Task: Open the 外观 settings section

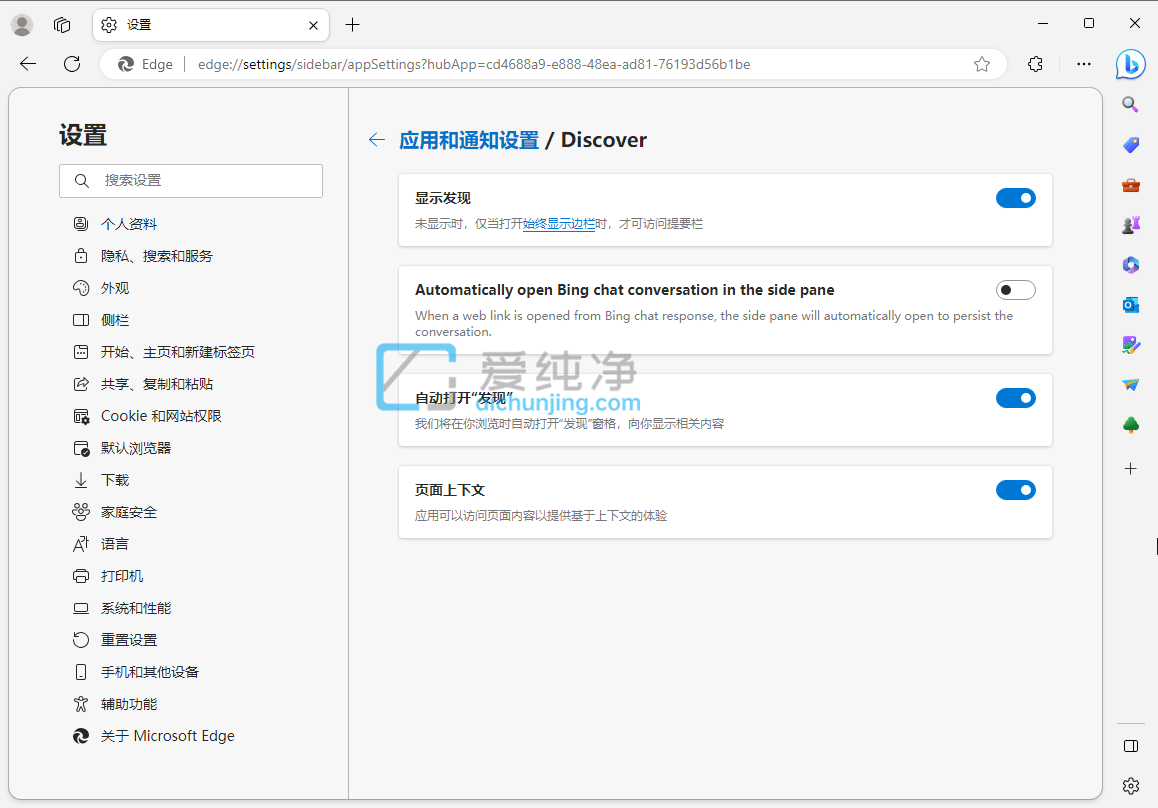Action: [x=115, y=287]
